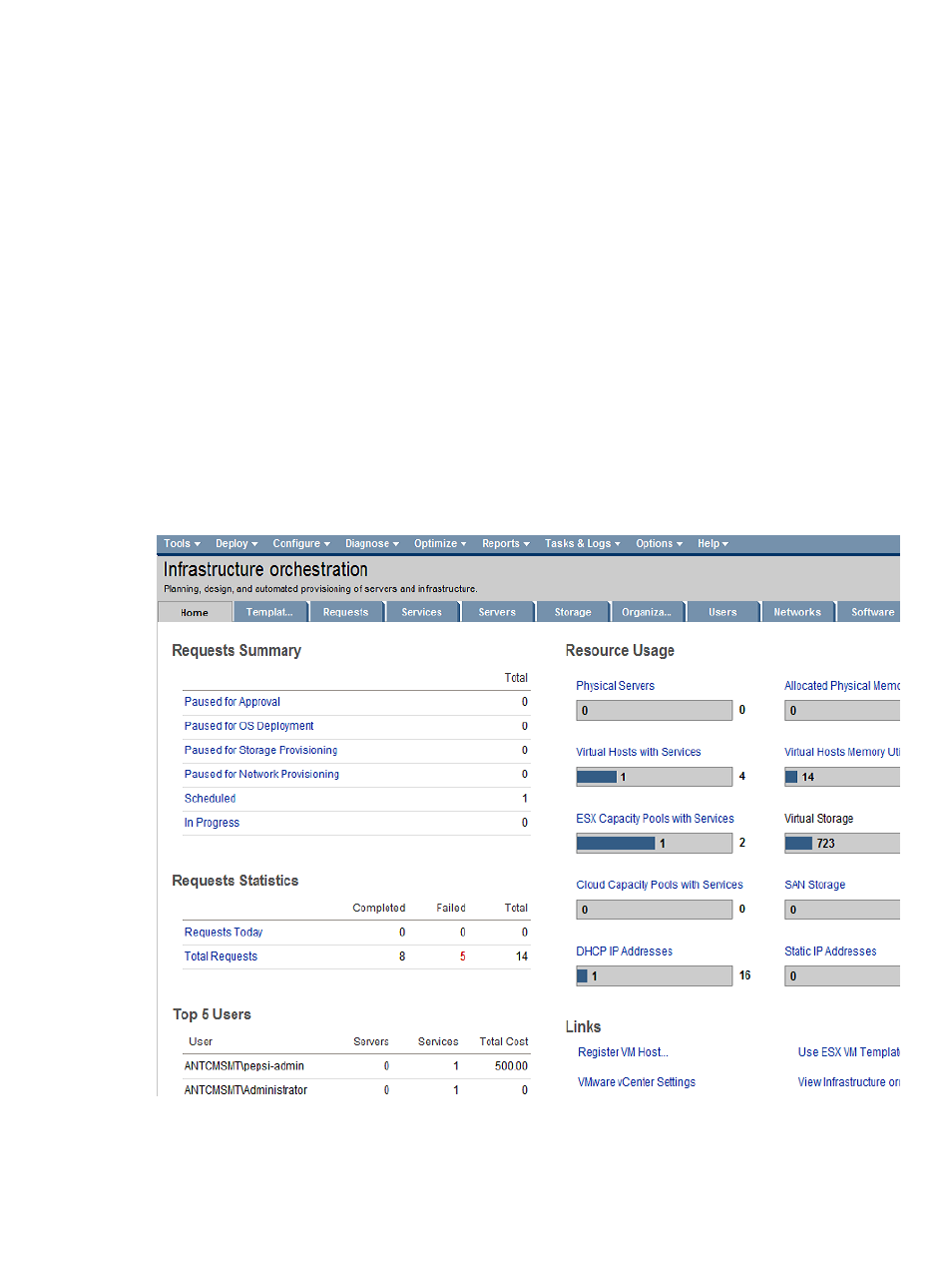The width and height of the screenshot is (952, 1268).
Task: Open Cloud Capacity Pools with Services
Action: (660, 885)
